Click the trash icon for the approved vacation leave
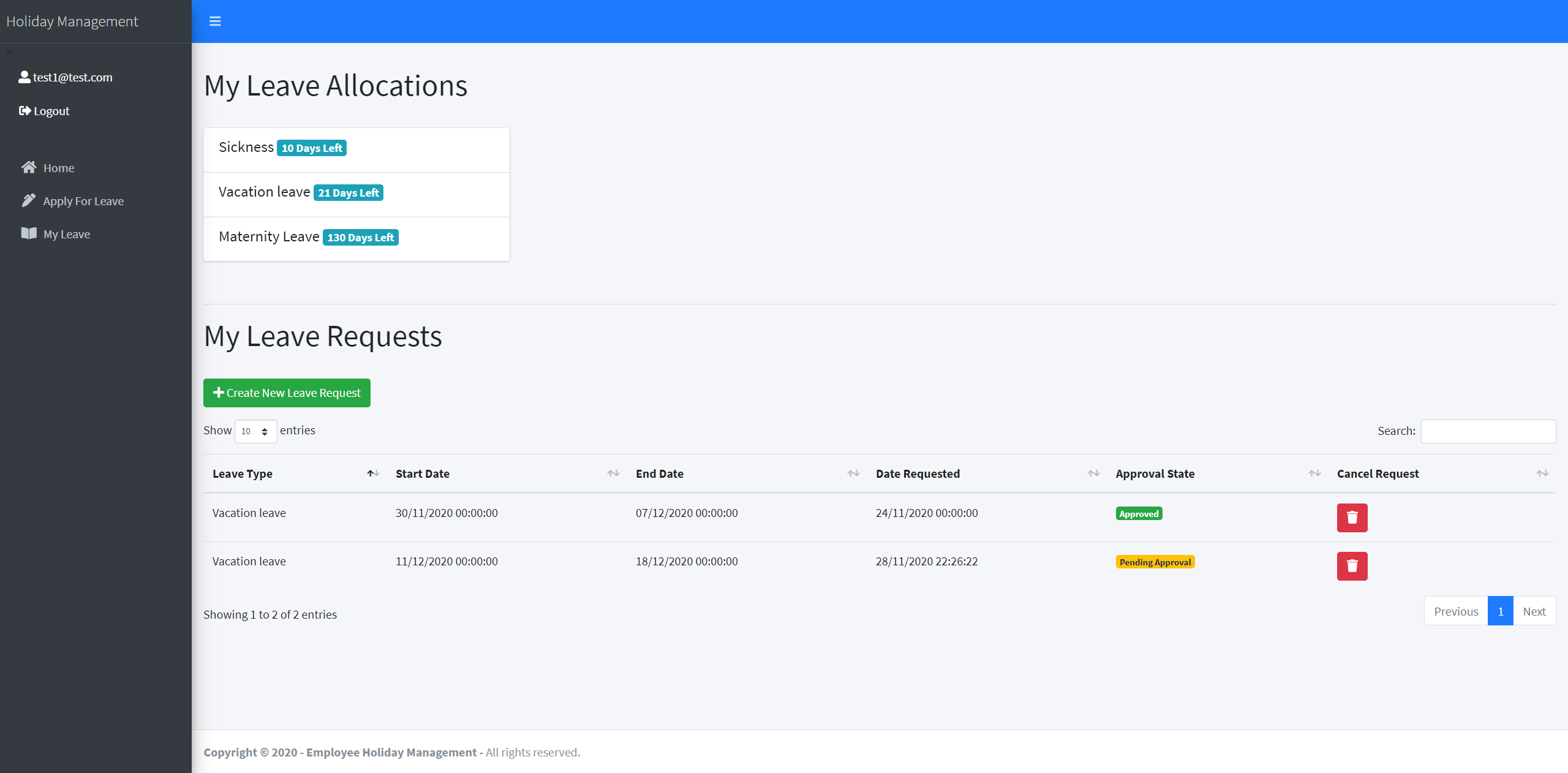Screen dimensions: 1568x773 [1352, 518]
